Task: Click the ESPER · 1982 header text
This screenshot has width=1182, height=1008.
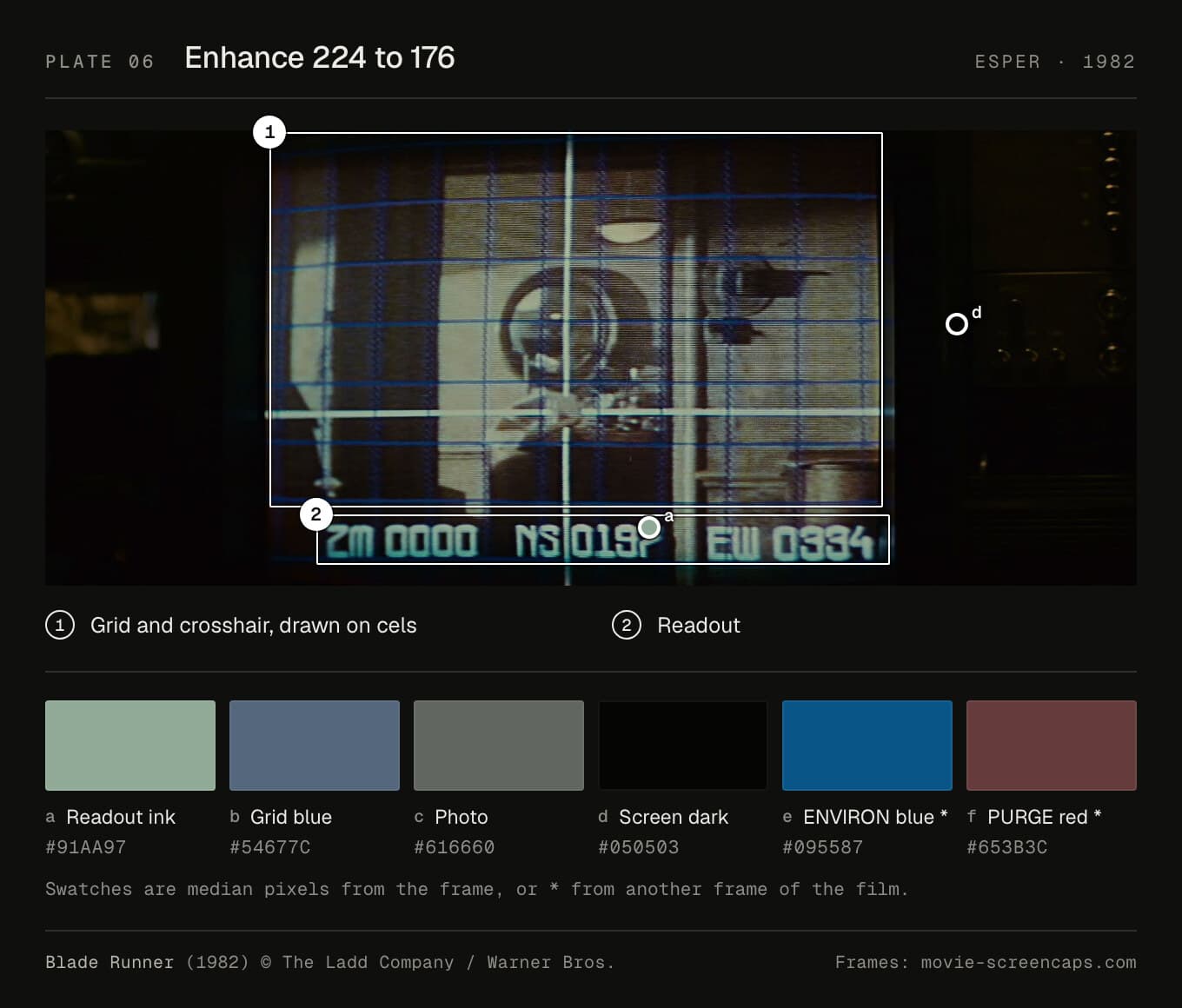Action: tap(1055, 62)
